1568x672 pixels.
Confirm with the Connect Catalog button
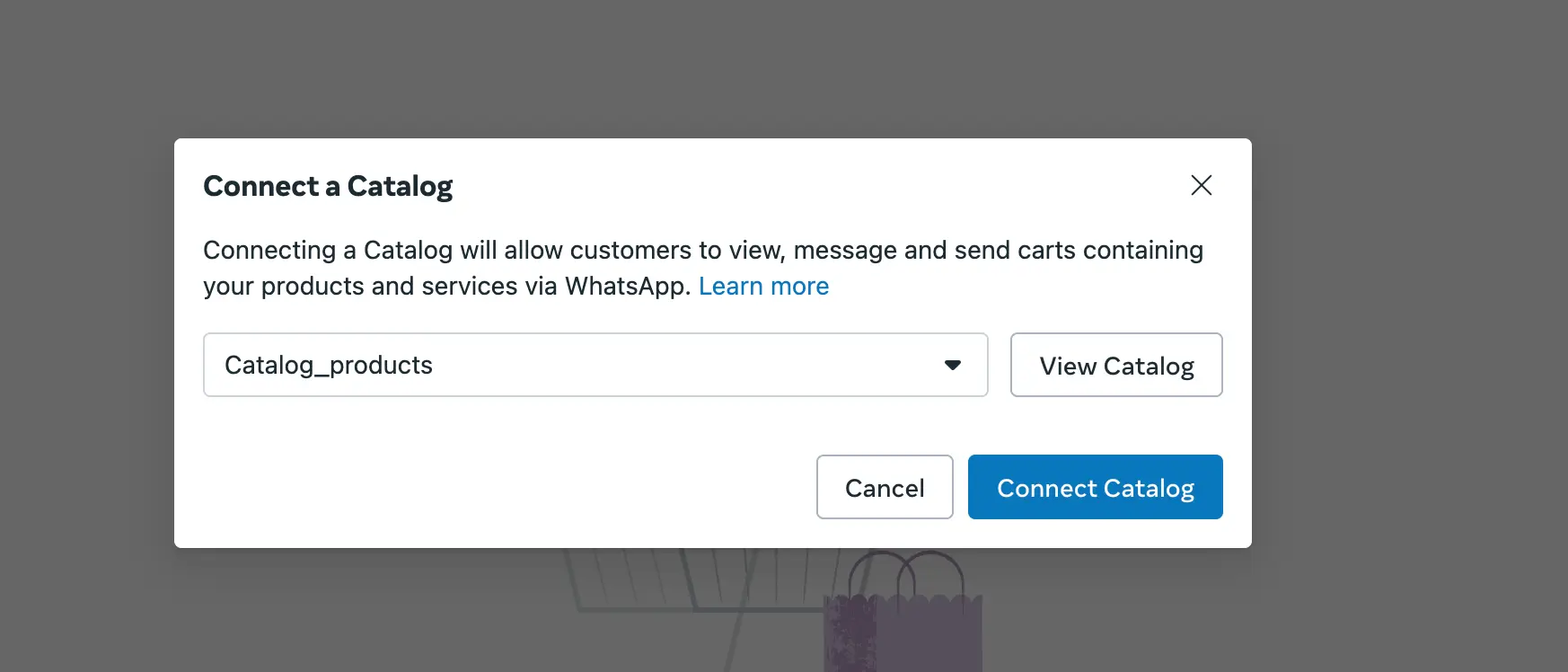pos(1095,487)
